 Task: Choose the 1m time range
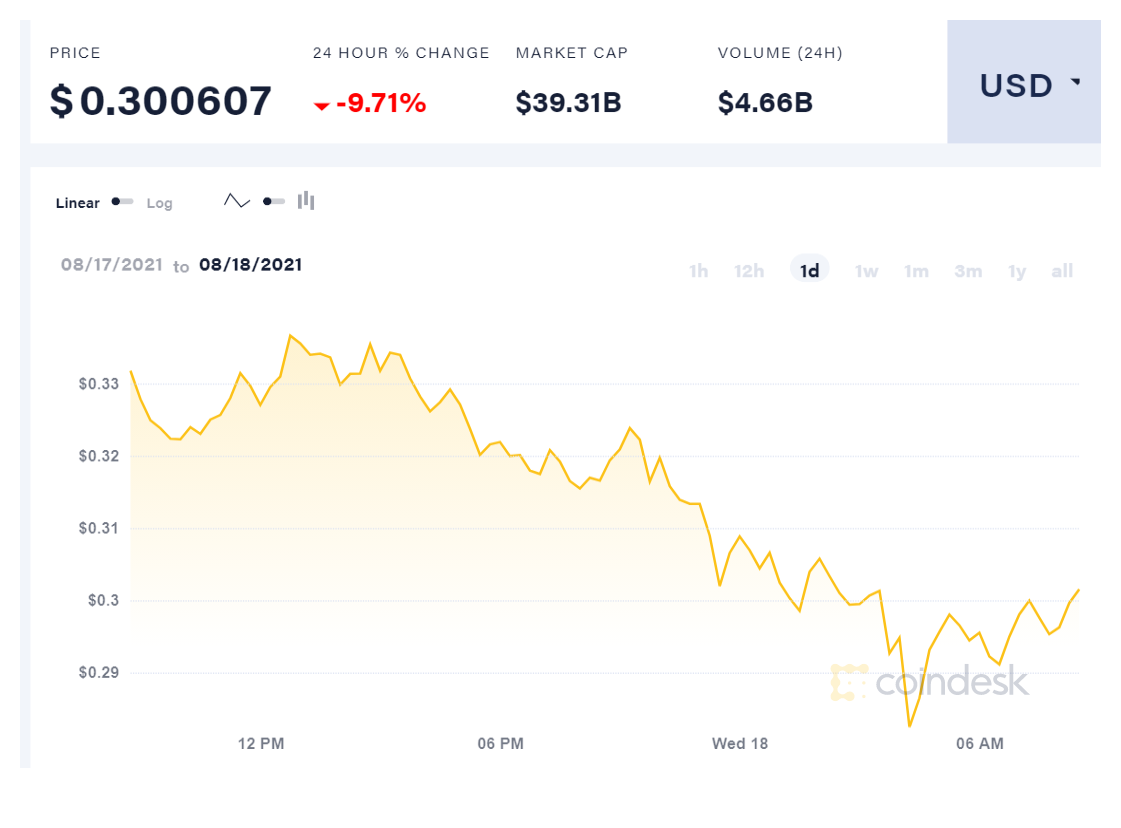[x=916, y=271]
